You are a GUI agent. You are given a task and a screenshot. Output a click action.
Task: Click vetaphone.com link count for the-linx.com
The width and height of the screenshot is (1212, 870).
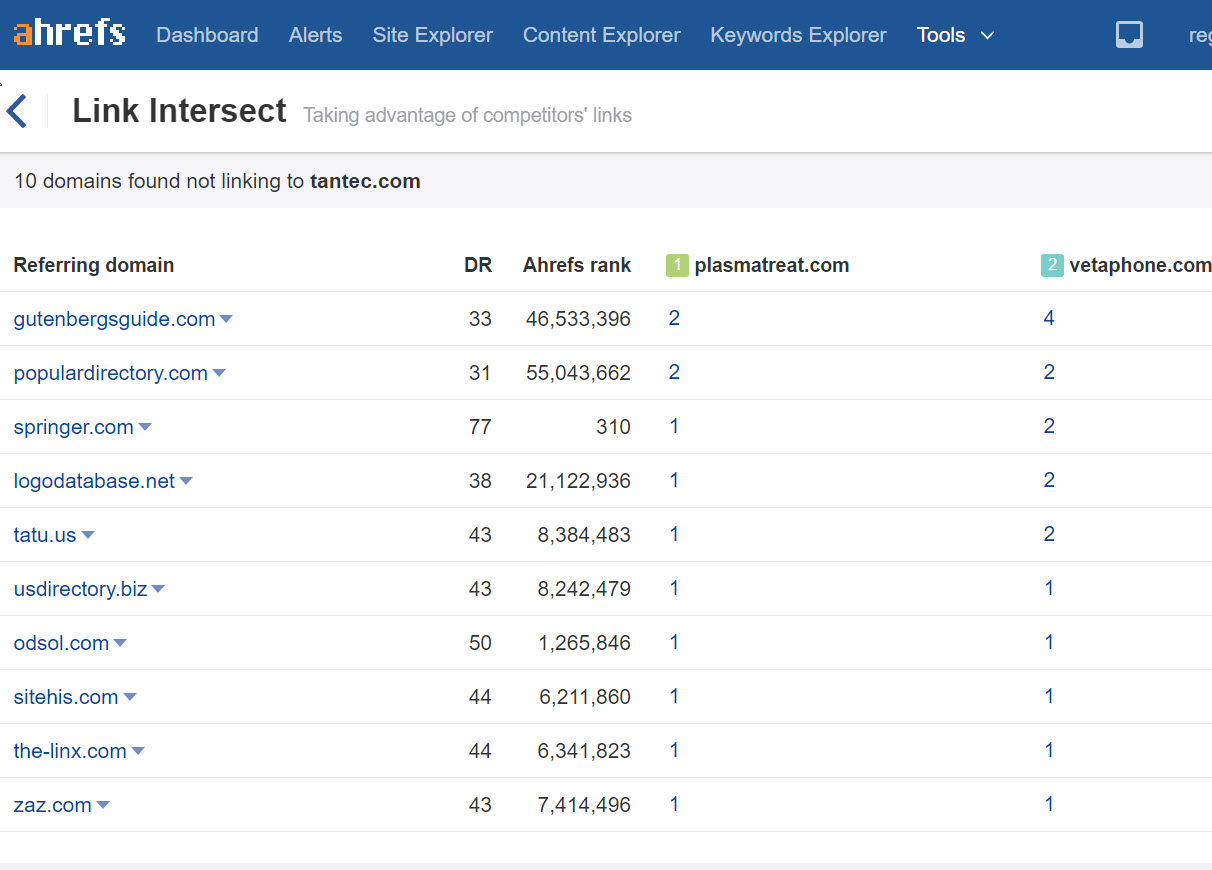1049,750
